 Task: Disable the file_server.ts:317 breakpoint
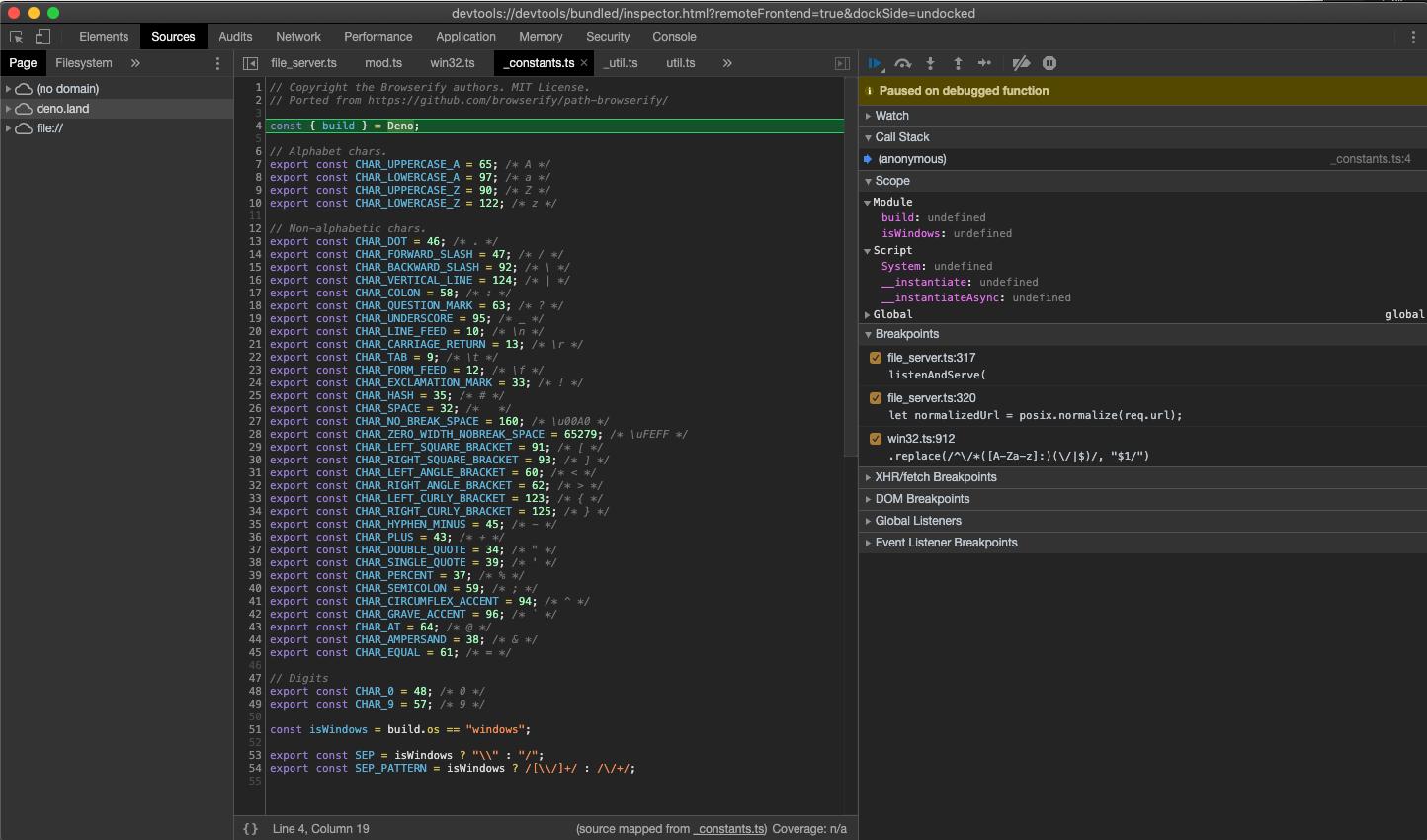point(874,357)
